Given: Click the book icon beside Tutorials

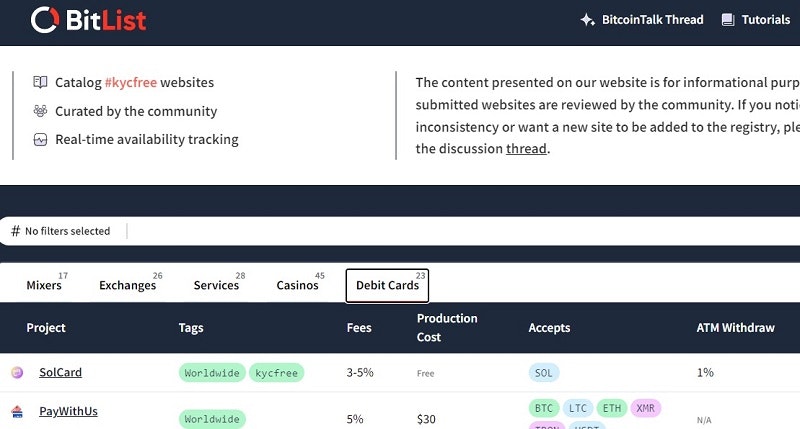Looking at the screenshot, I should click(728, 20).
